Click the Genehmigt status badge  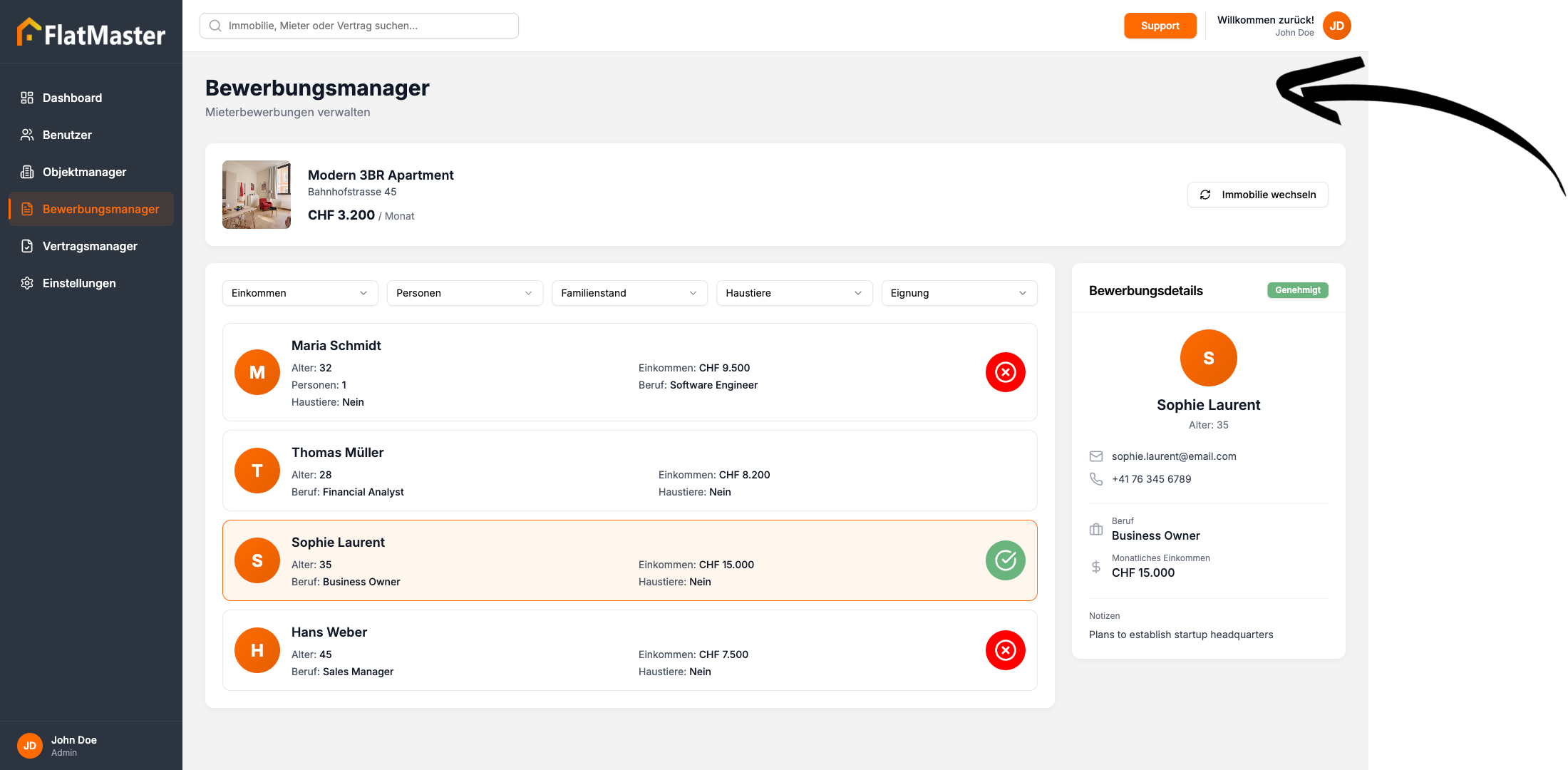(x=1297, y=290)
